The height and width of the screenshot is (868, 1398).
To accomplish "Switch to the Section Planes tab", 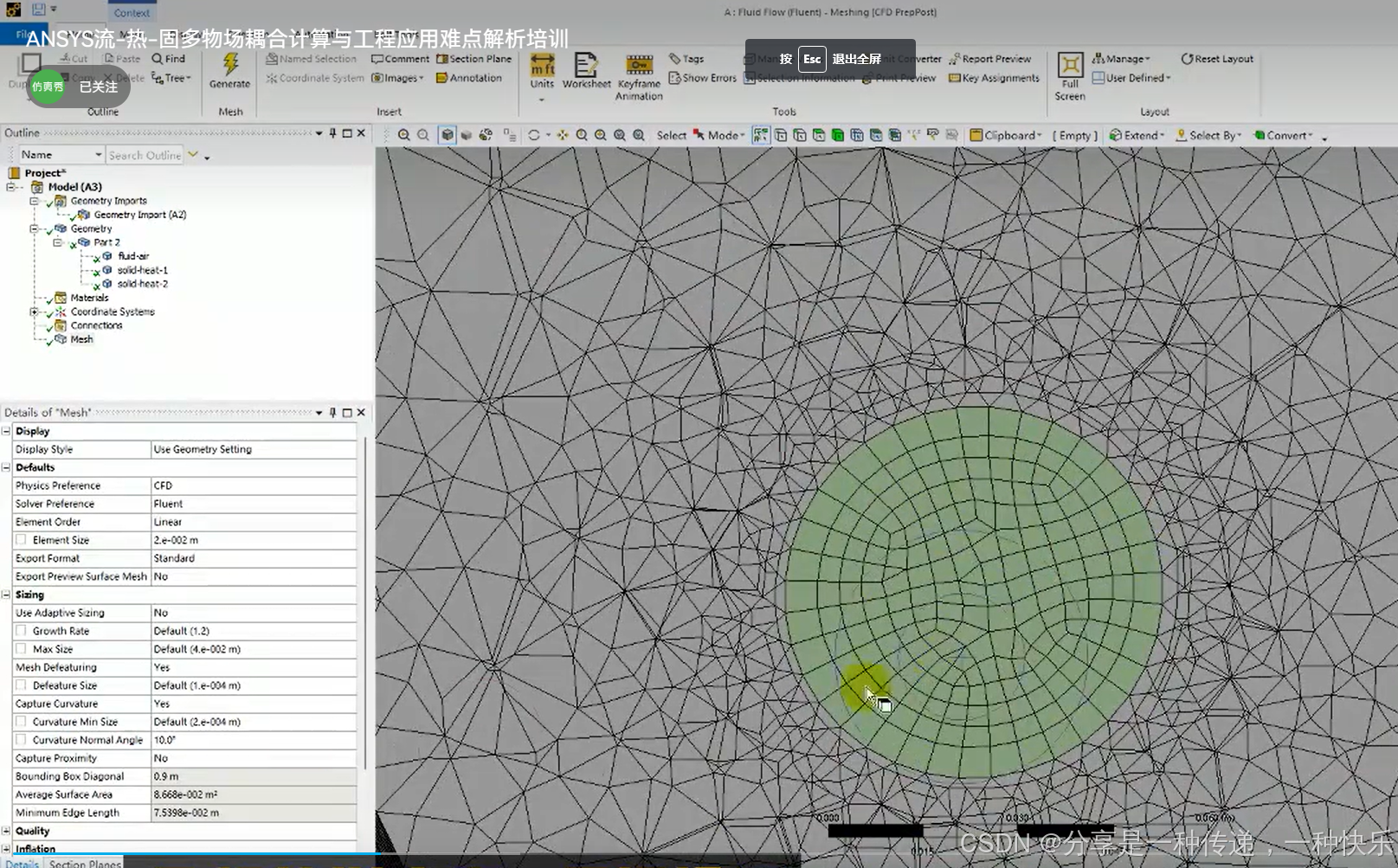I will tap(85, 863).
